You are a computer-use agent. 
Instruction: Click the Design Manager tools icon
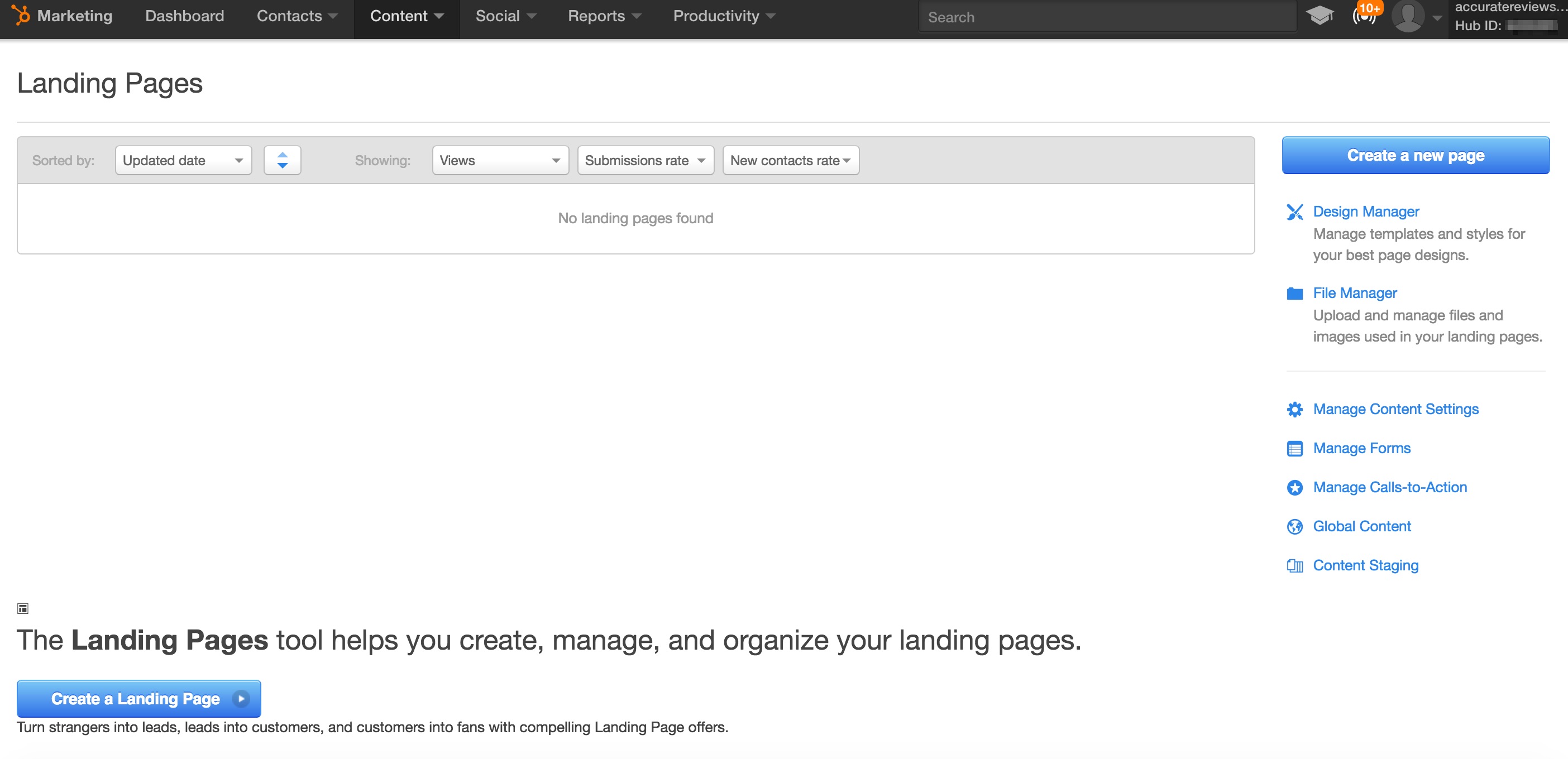pos(1295,212)
